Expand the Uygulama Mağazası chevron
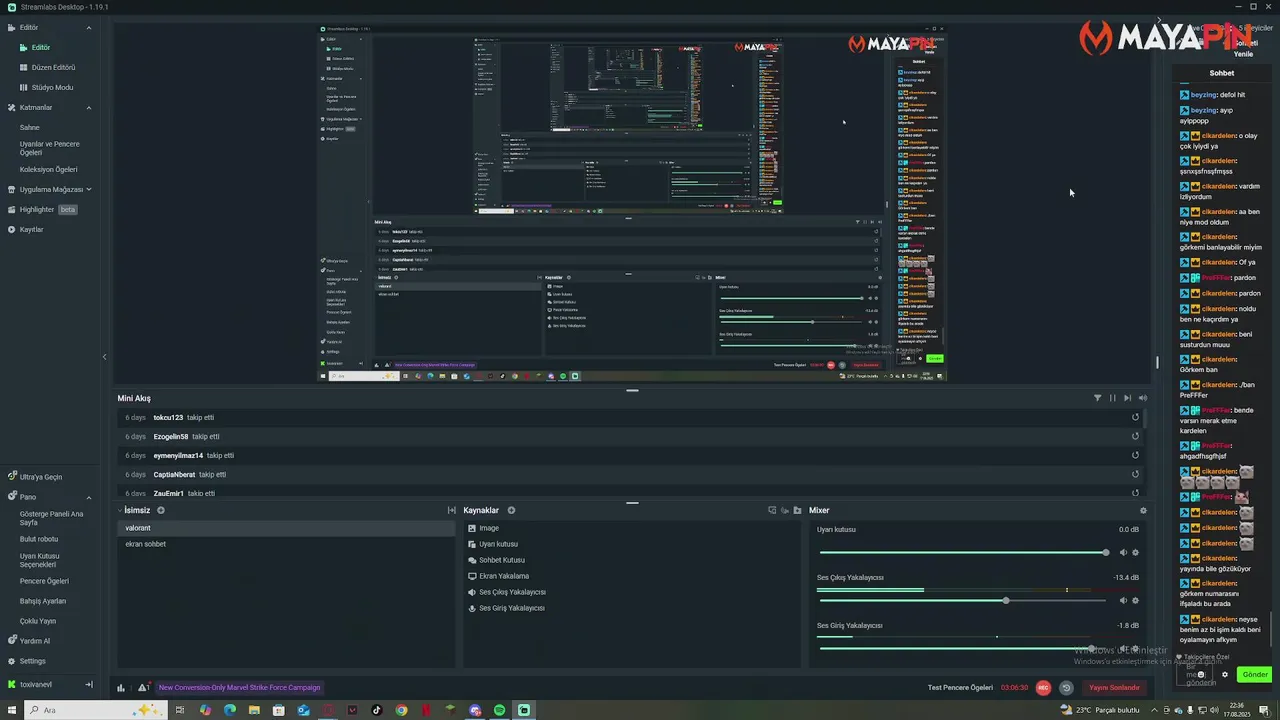 pos(88,189)
